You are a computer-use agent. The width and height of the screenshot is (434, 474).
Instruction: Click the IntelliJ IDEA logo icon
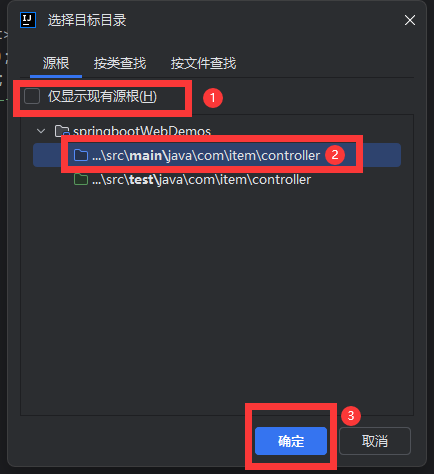28,20
